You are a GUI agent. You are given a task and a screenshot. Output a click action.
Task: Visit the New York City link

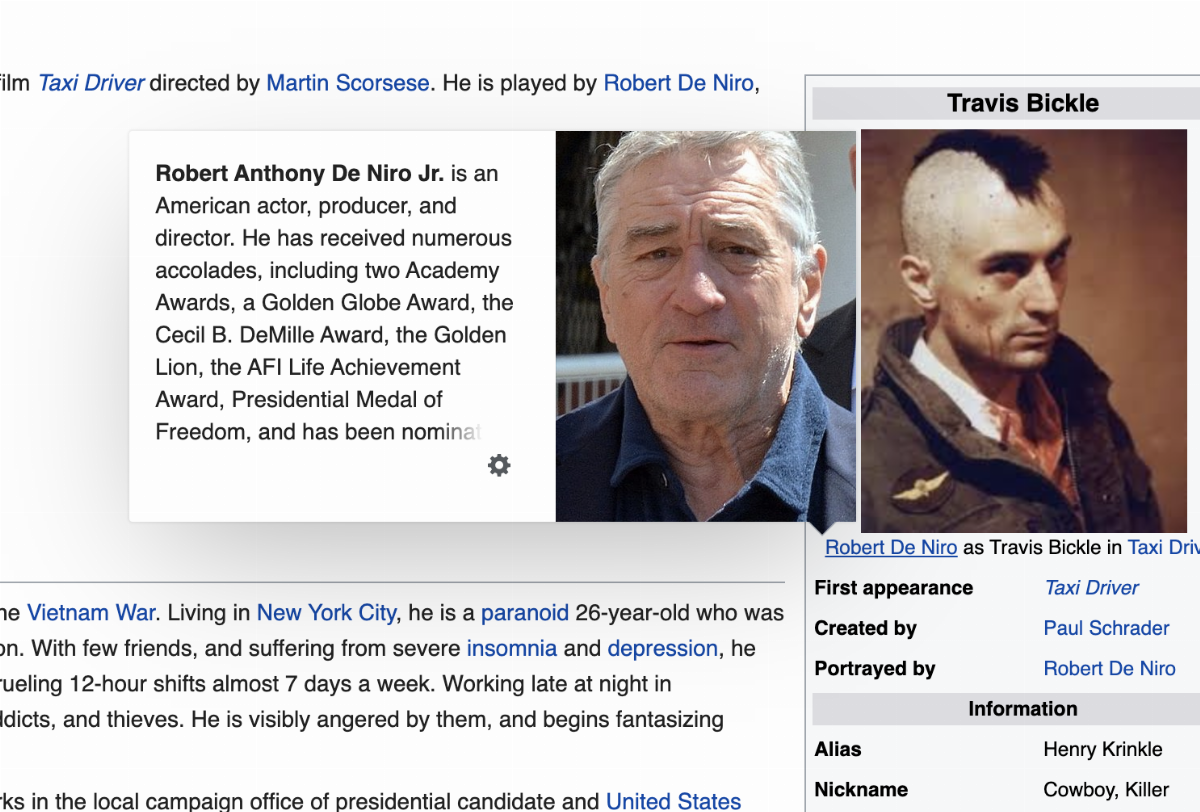tap(326, 612)
